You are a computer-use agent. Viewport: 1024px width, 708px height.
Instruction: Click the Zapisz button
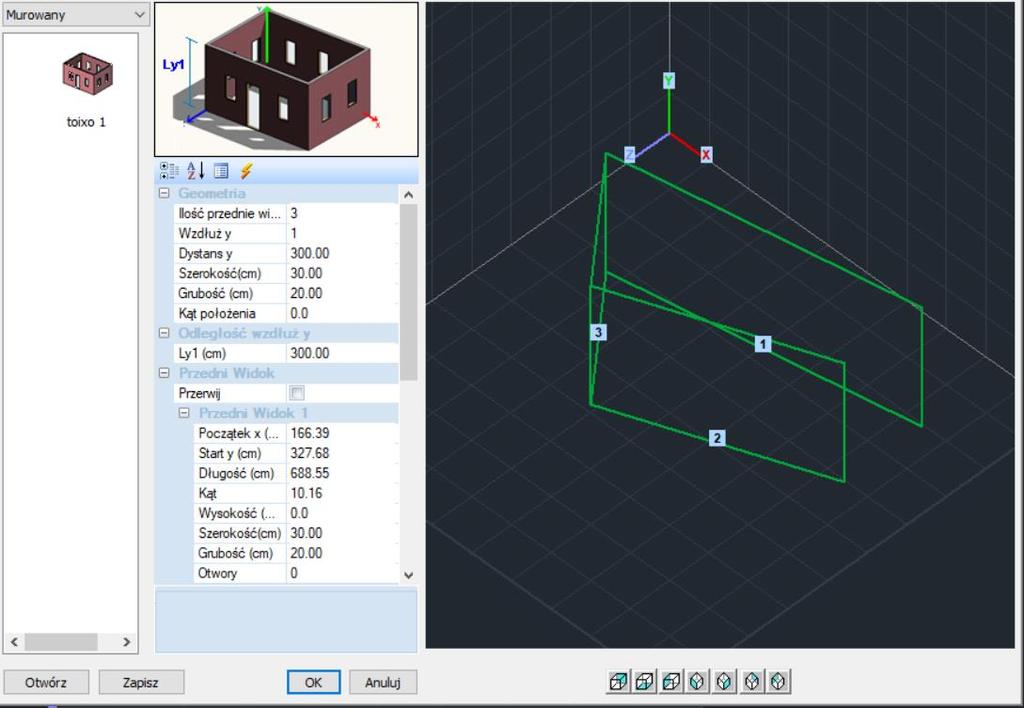pyautogui.click(x=141, y=683)
